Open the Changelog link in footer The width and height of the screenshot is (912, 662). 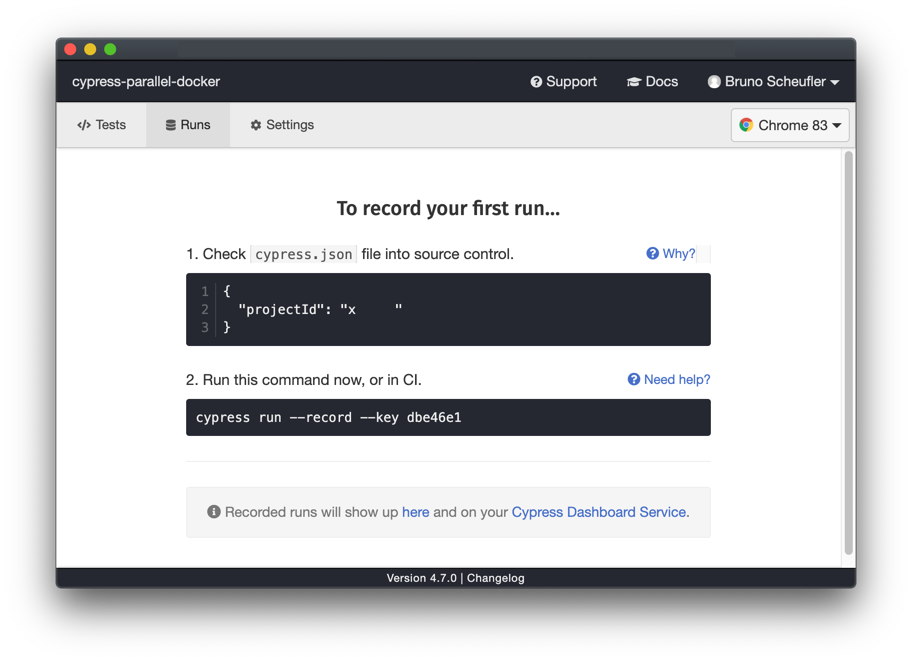point(495,578)
